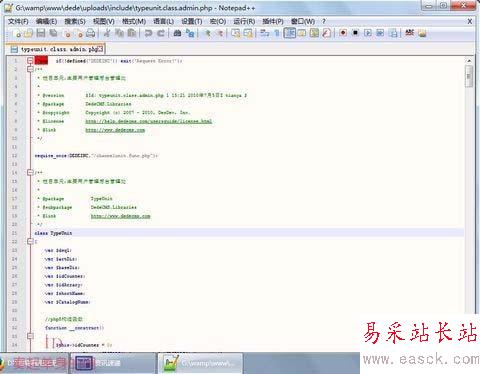
Task: Click the spell-check ABC toolbar icon
Action: (x=410, y=33)
